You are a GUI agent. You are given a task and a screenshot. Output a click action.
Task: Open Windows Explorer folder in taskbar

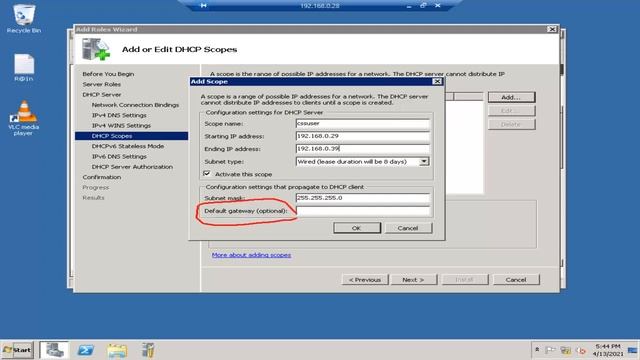117,350
